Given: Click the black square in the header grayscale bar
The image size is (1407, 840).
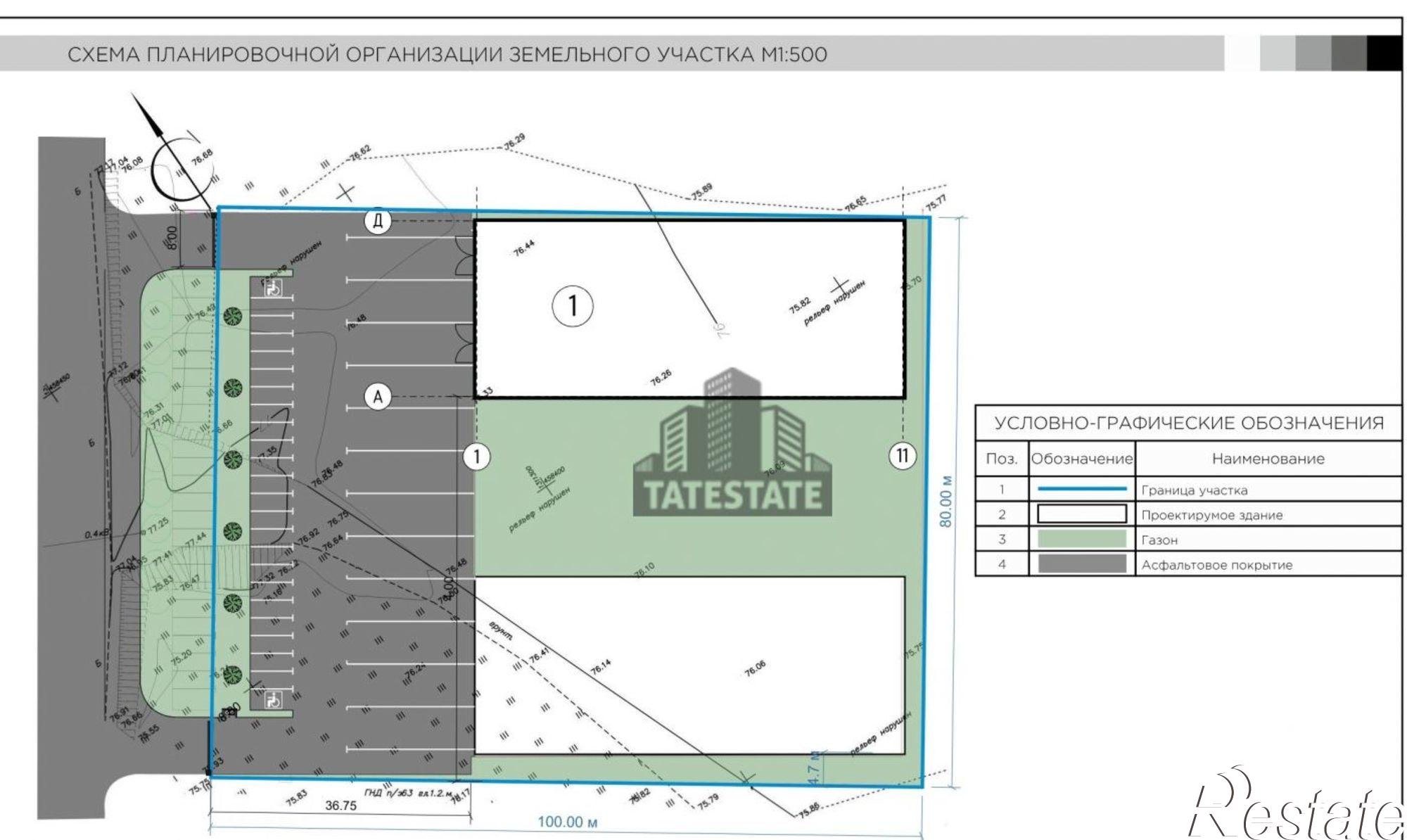Looking at the screenshot, I should coord(1384,53).
